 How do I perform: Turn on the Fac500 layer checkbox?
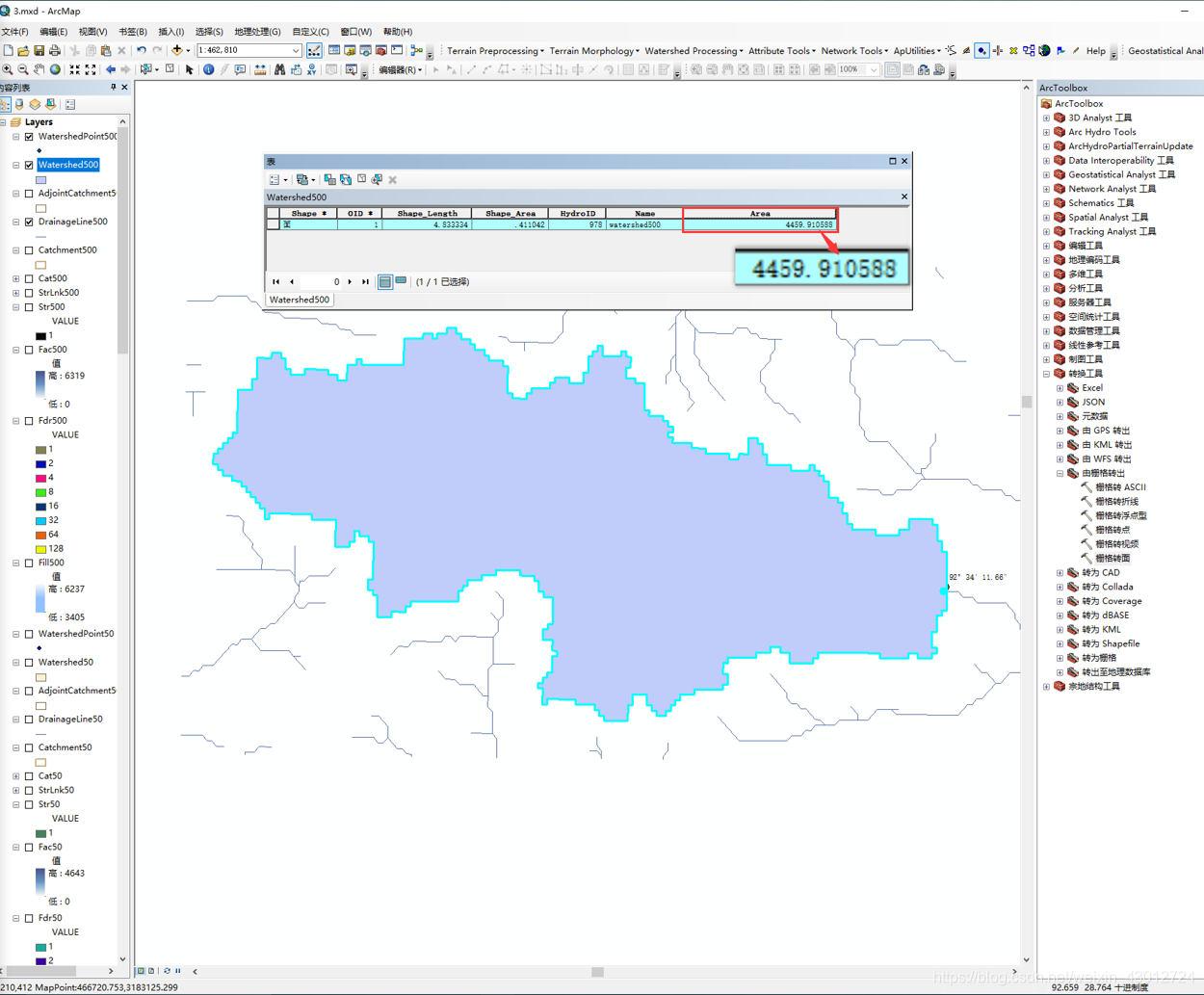pyautogui.click(x=29, y=350)
